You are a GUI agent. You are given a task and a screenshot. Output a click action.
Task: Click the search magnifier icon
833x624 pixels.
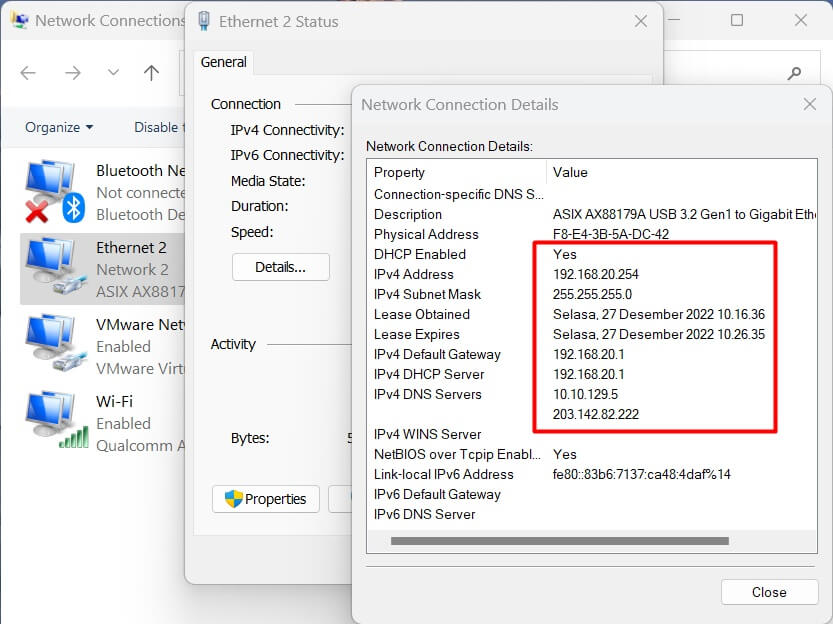(795, 73)
